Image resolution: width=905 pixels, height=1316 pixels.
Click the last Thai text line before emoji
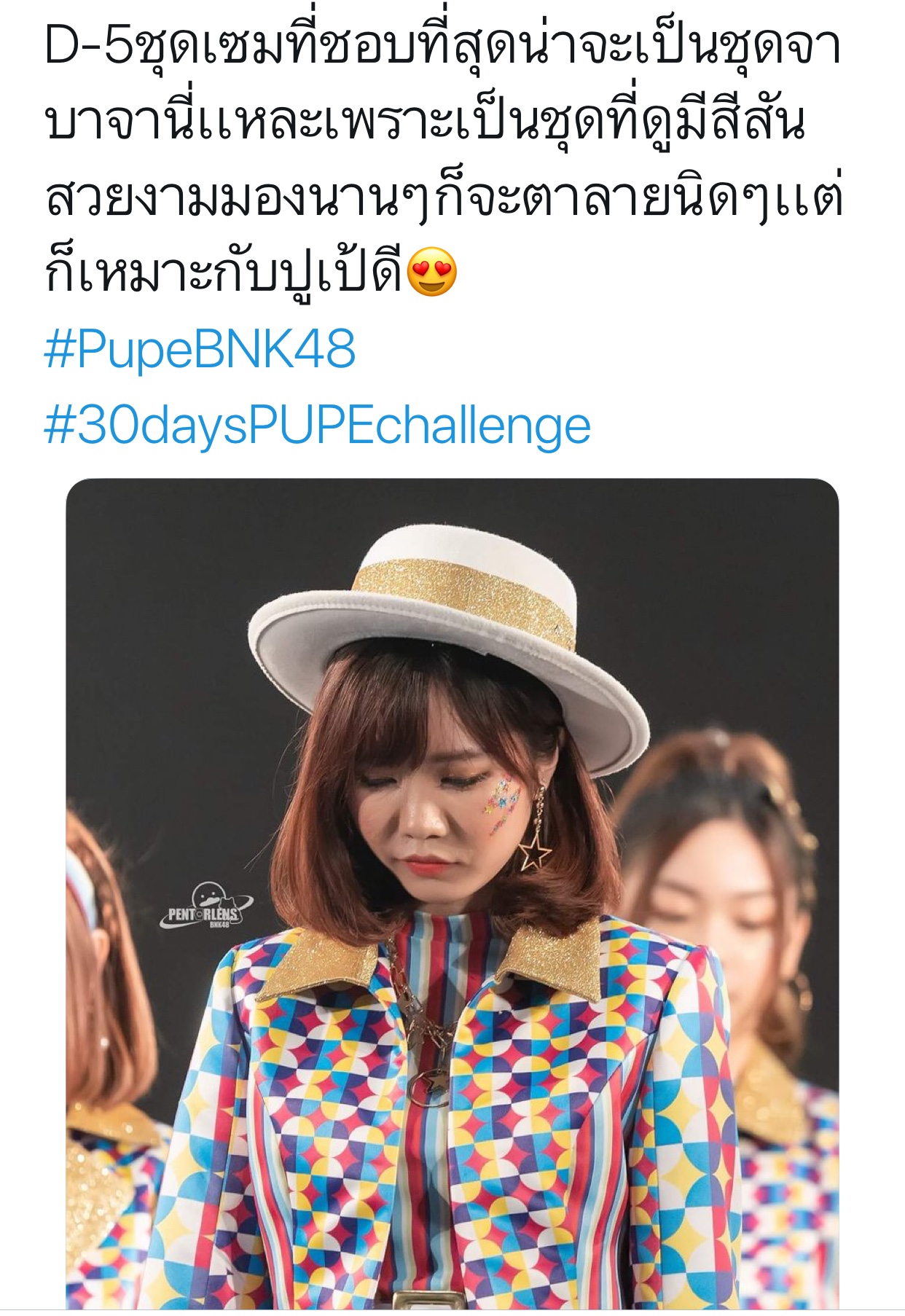click(x=224, y=273)
